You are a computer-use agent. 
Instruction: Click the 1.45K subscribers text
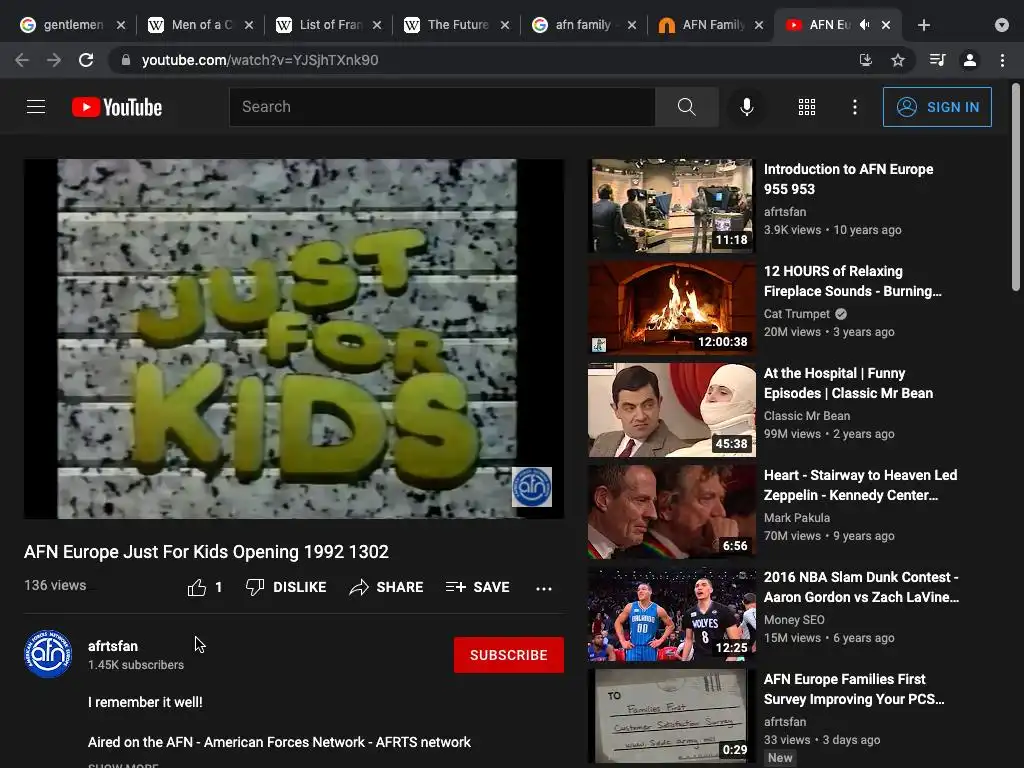tap(136, 665)
